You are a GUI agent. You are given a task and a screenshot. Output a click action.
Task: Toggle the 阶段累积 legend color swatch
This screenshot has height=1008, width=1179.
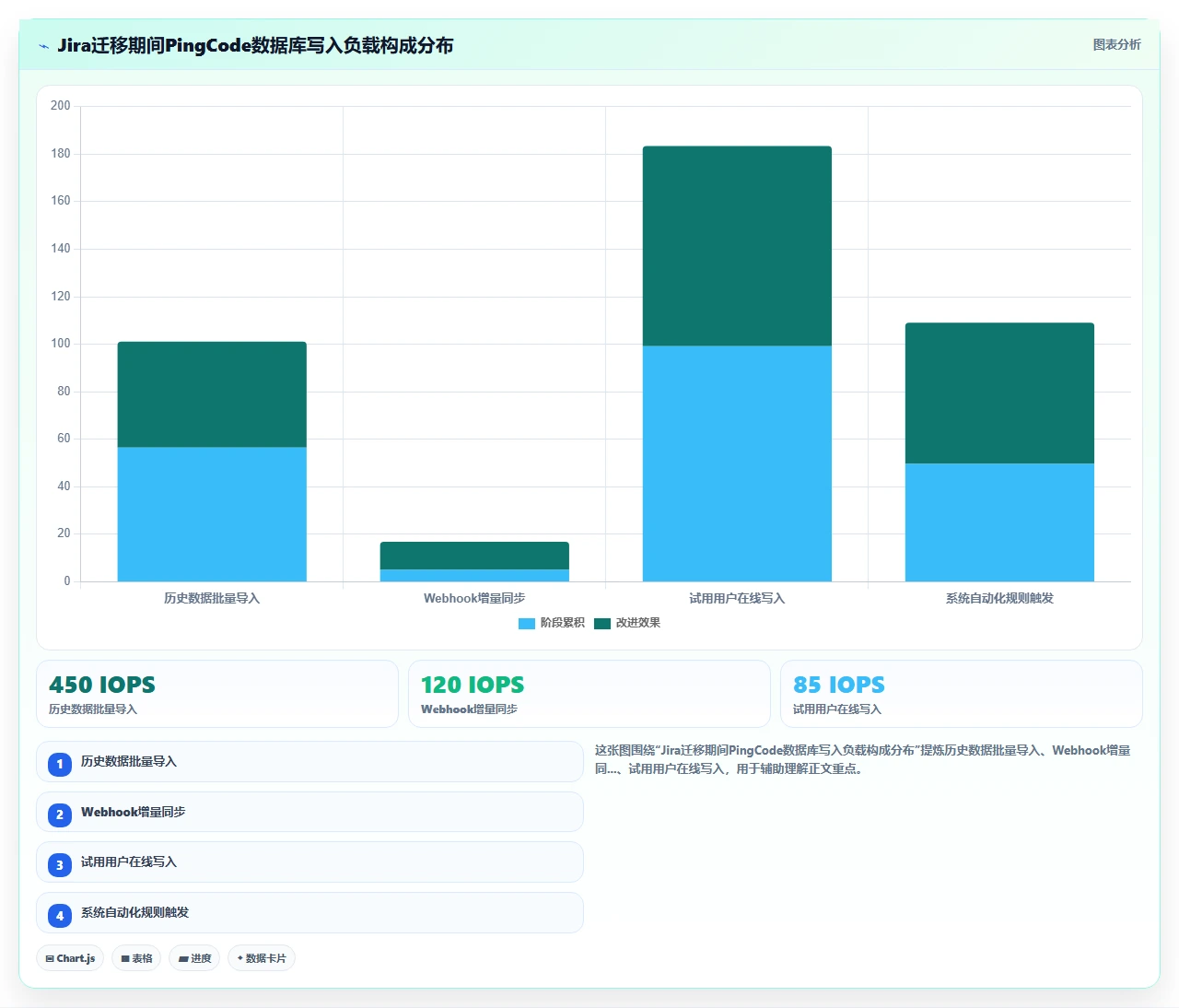(x=527, y=624)
